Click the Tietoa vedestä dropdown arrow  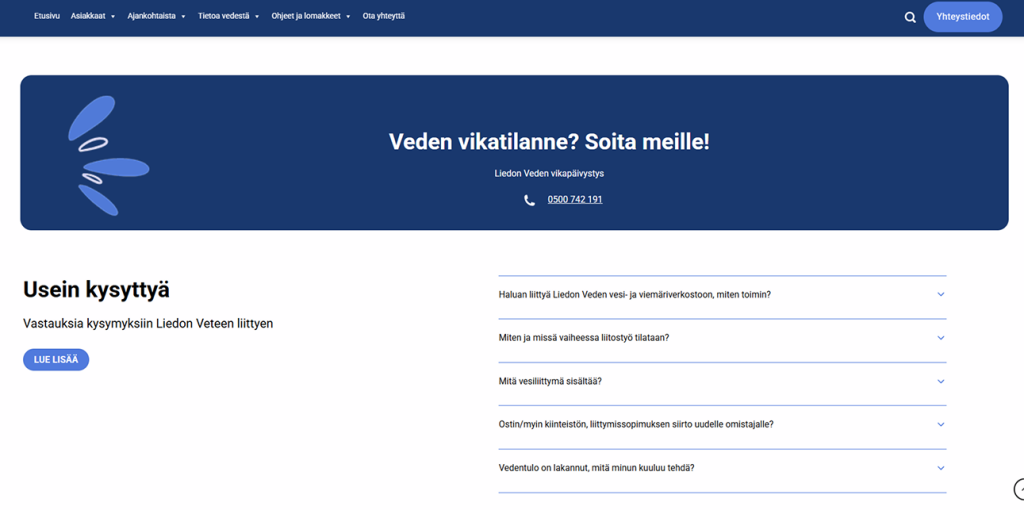[x=257, y=16]
